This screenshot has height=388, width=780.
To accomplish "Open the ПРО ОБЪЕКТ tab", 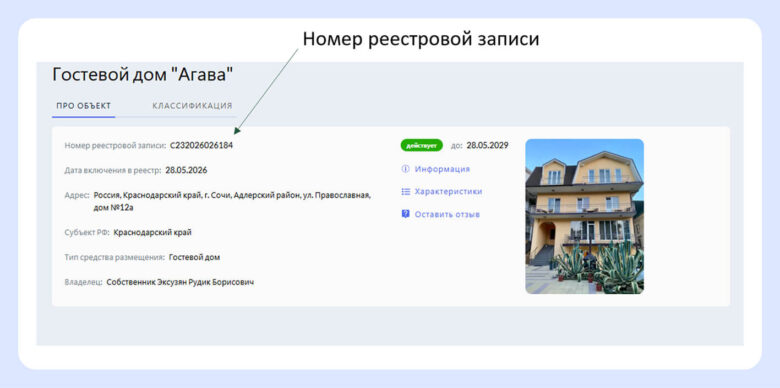I will 84,106.
